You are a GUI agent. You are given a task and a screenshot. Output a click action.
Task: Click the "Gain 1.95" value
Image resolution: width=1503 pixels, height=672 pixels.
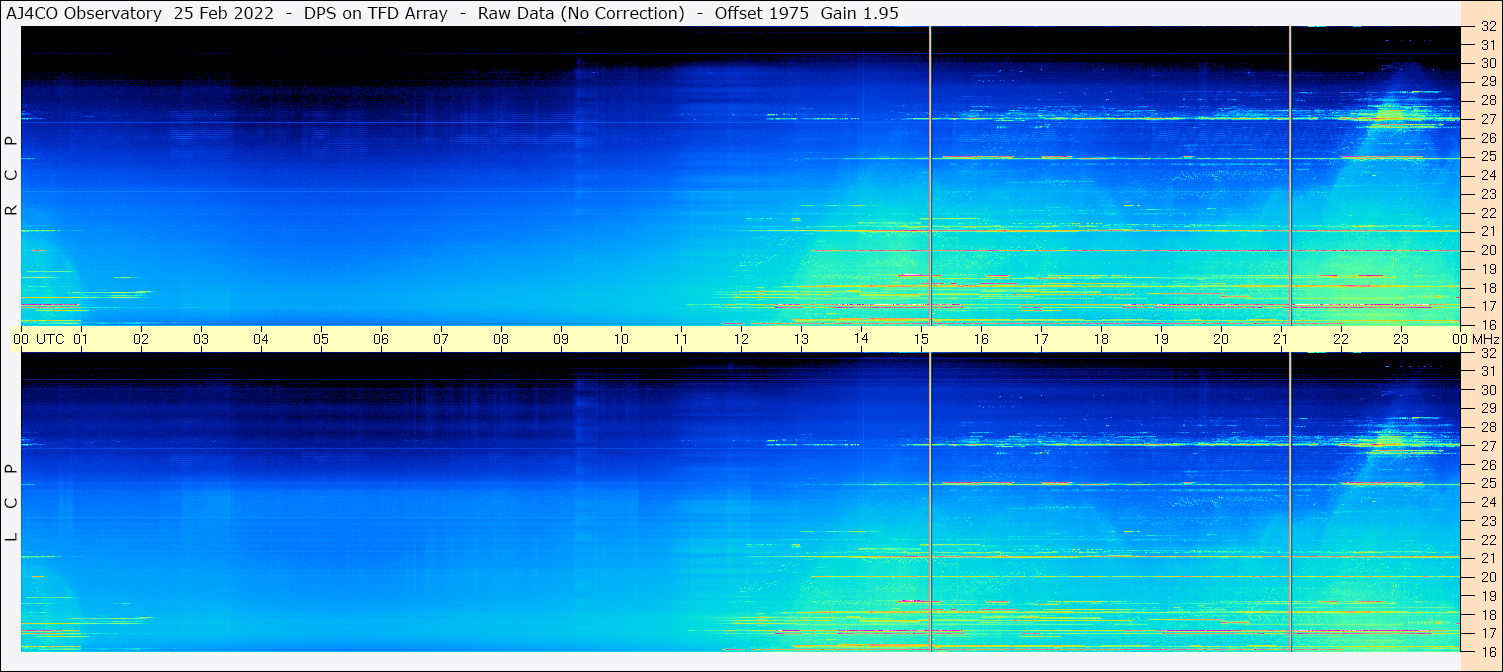pyautogui.click(x=859, y=14)
